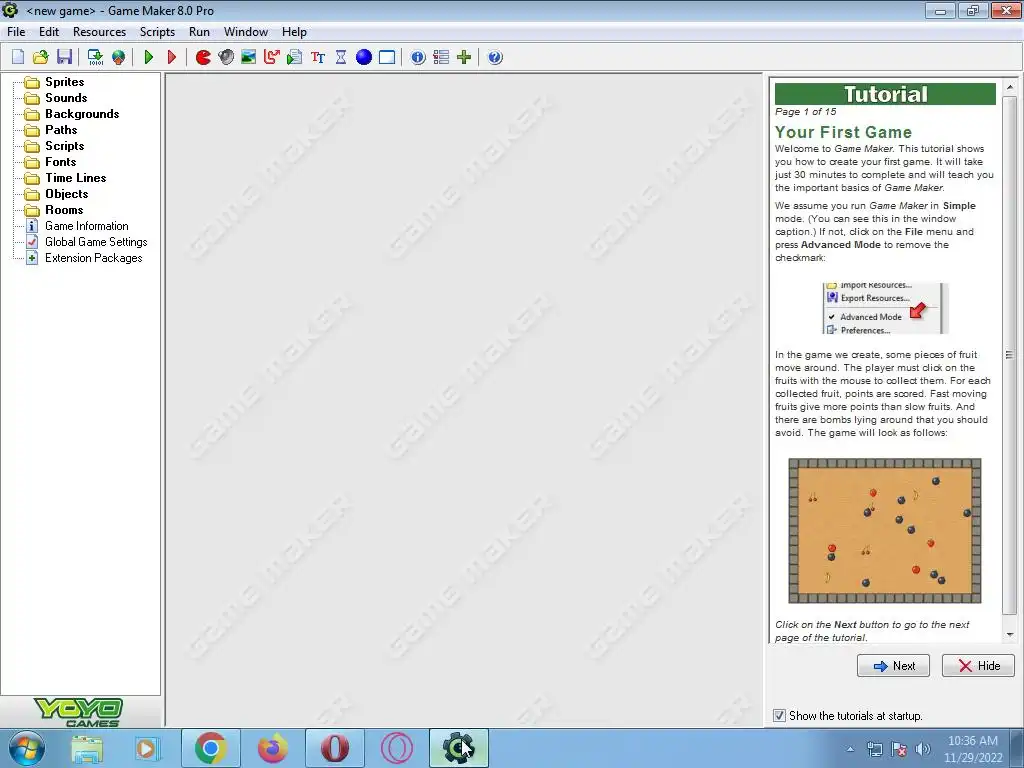This screenshot has height=768, width=1024.
Task: Open Windows Explorer from the taskbar
Action: click(87, 748)
